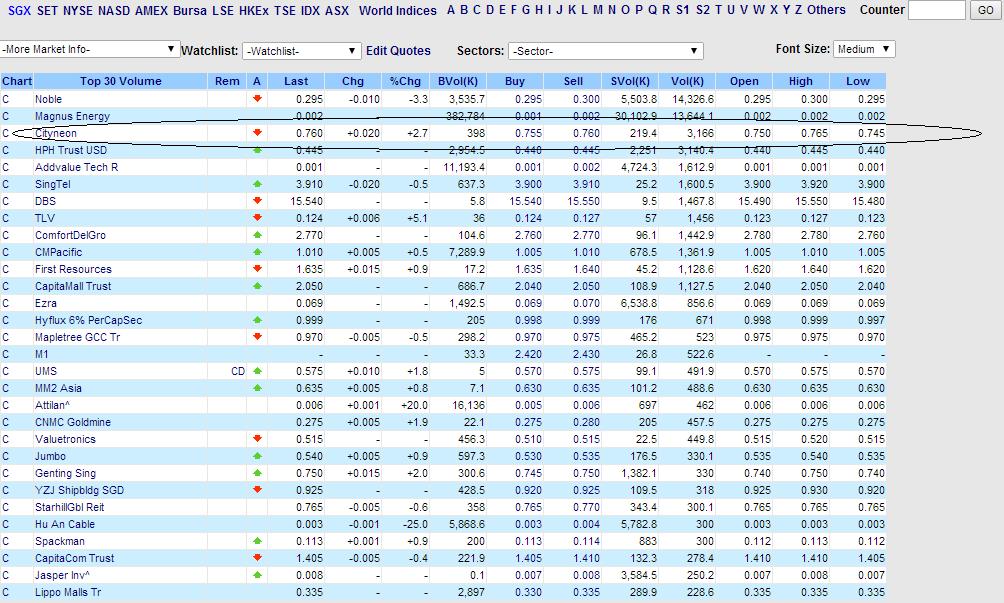Select the letter A filter

click(451, 10)
